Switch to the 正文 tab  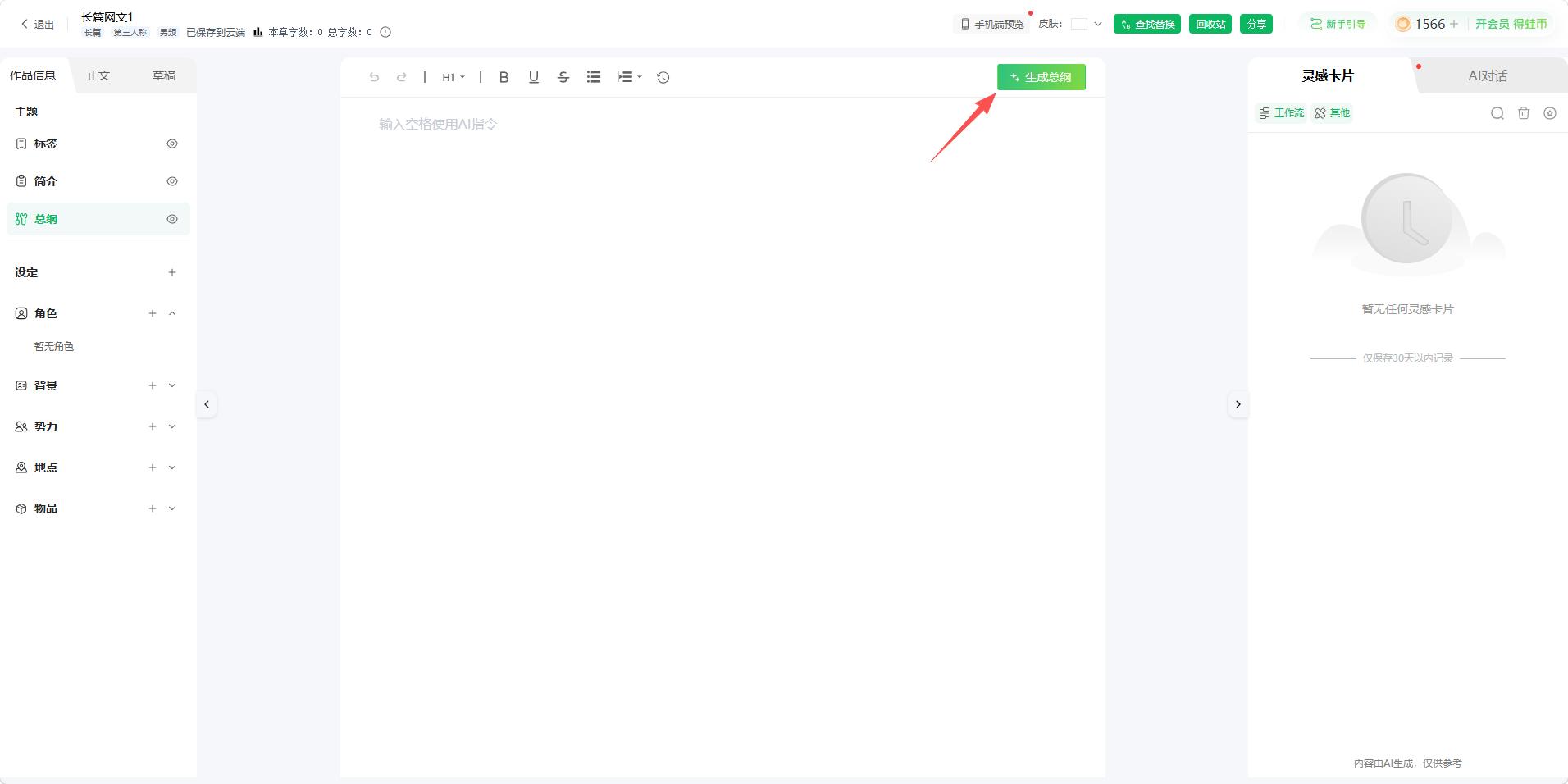coord(98,75)
